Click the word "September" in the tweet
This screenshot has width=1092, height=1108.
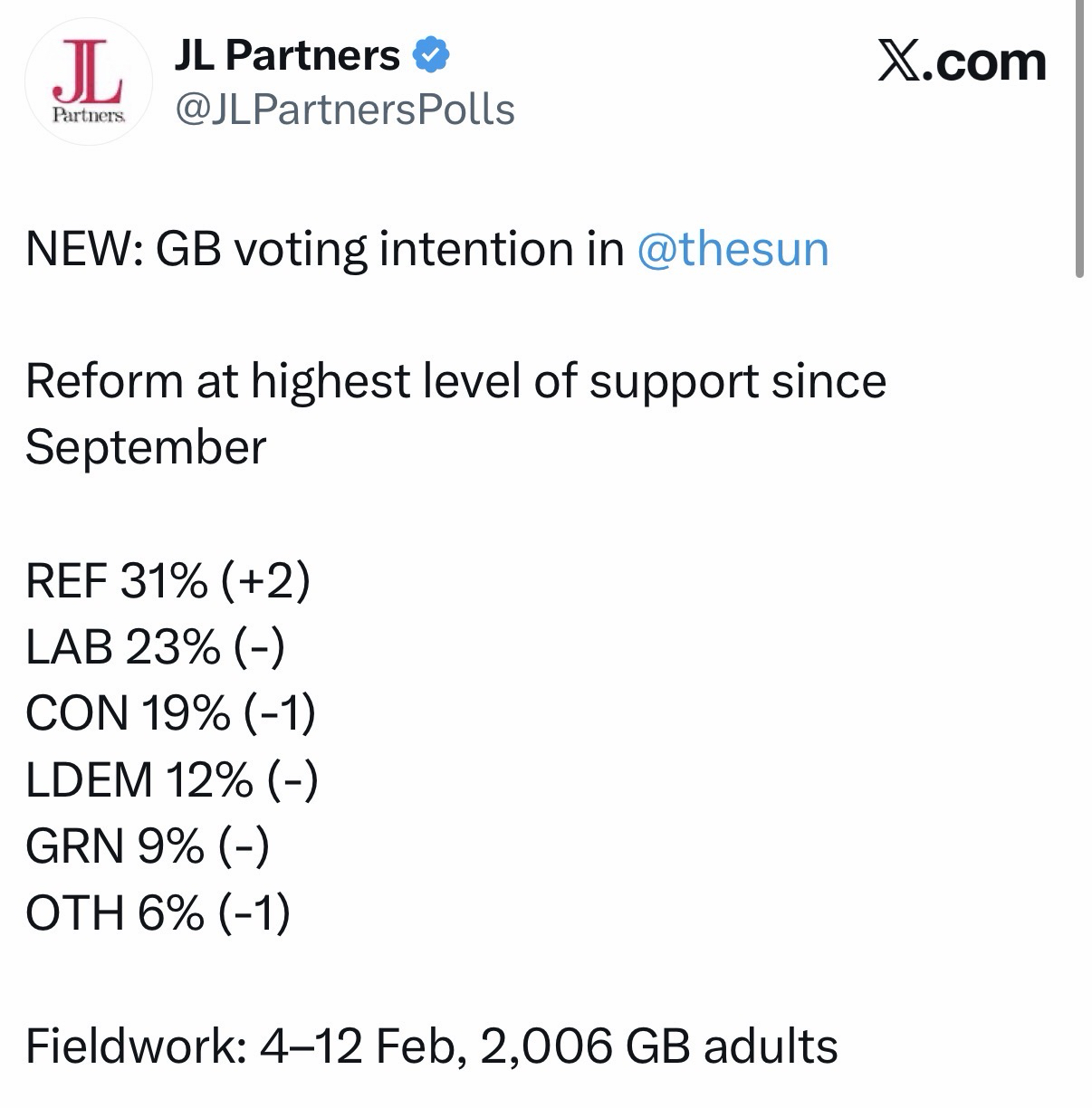click(x=146, y=447)
